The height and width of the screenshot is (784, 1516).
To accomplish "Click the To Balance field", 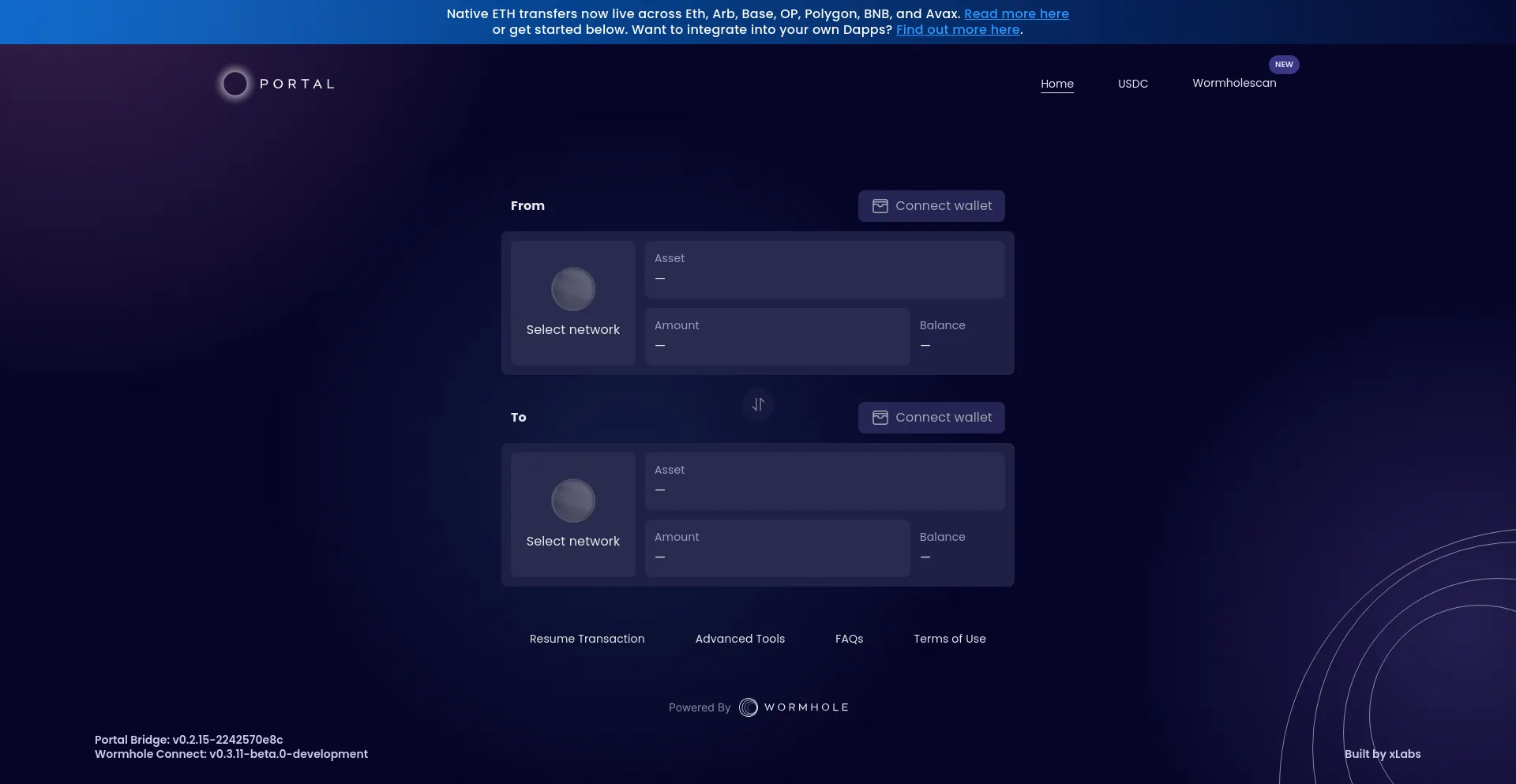I will [958, 548].
